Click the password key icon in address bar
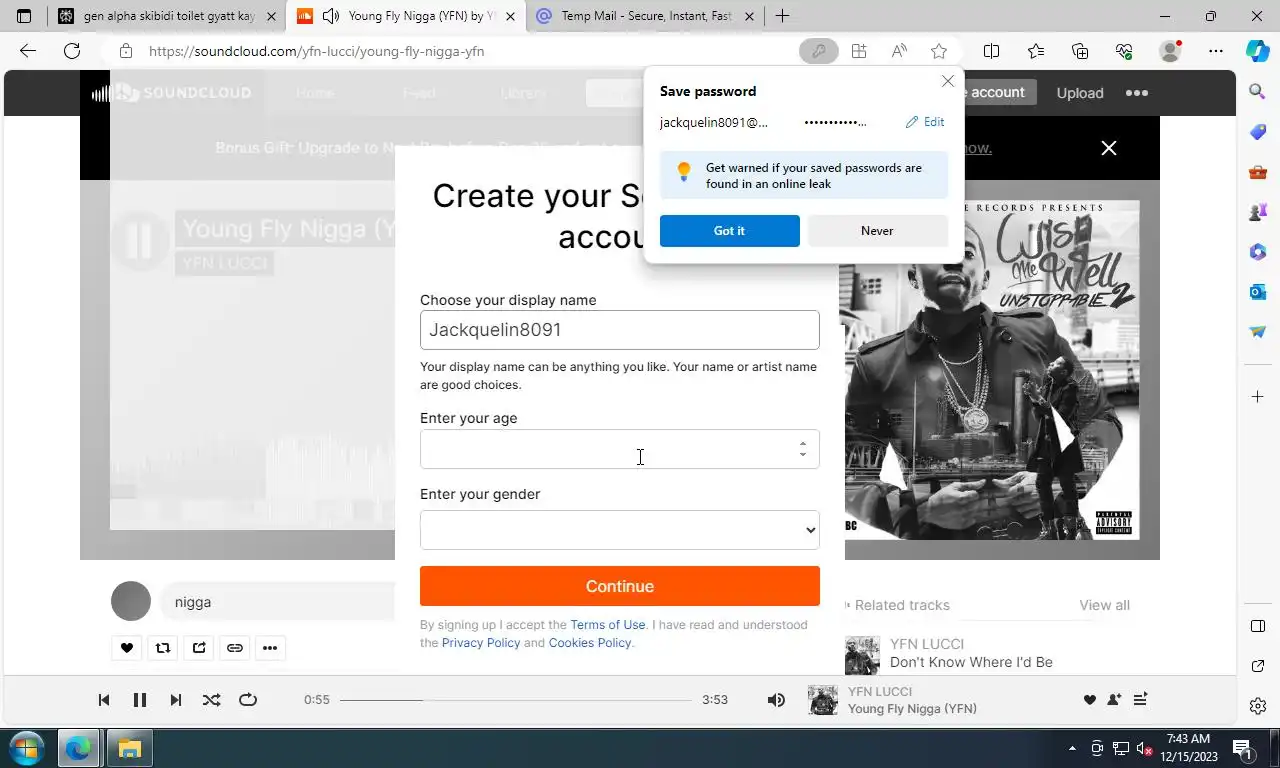The image size is (1280, 768). click(818, 51)
